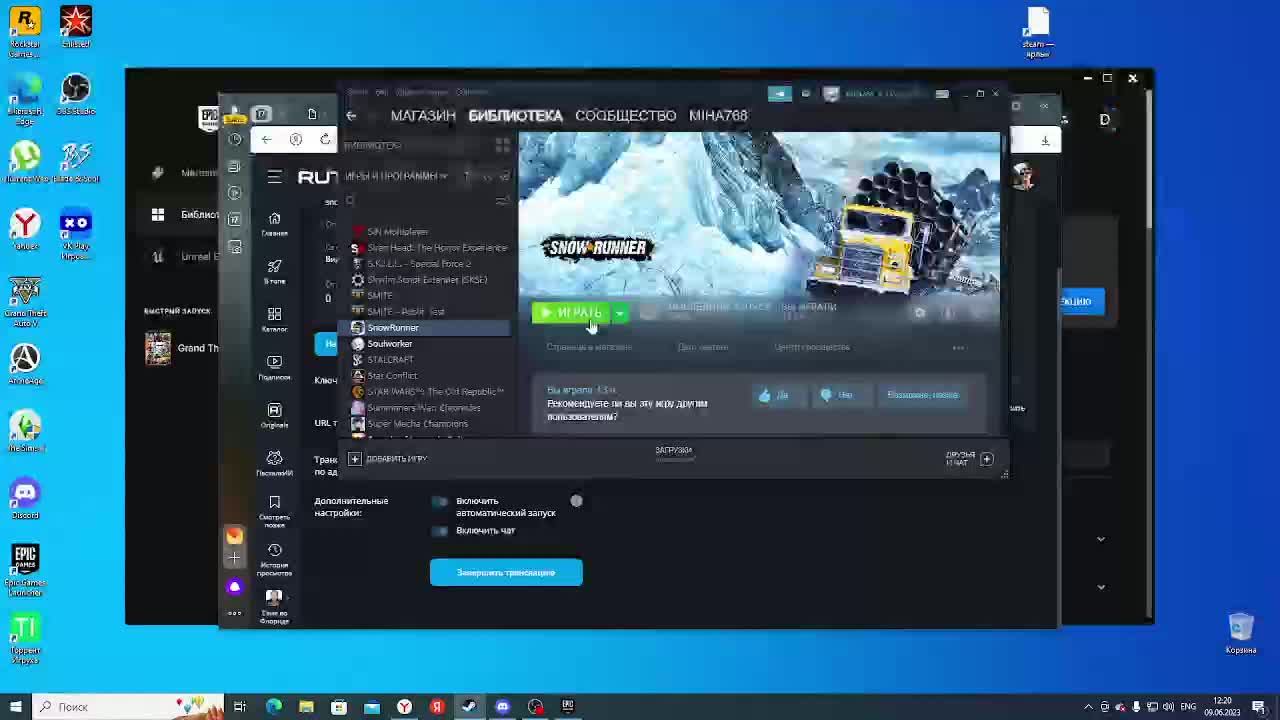Click the 'Добавить игру' plus button
The image size is (1280, 720).
[x=355, y=459]
